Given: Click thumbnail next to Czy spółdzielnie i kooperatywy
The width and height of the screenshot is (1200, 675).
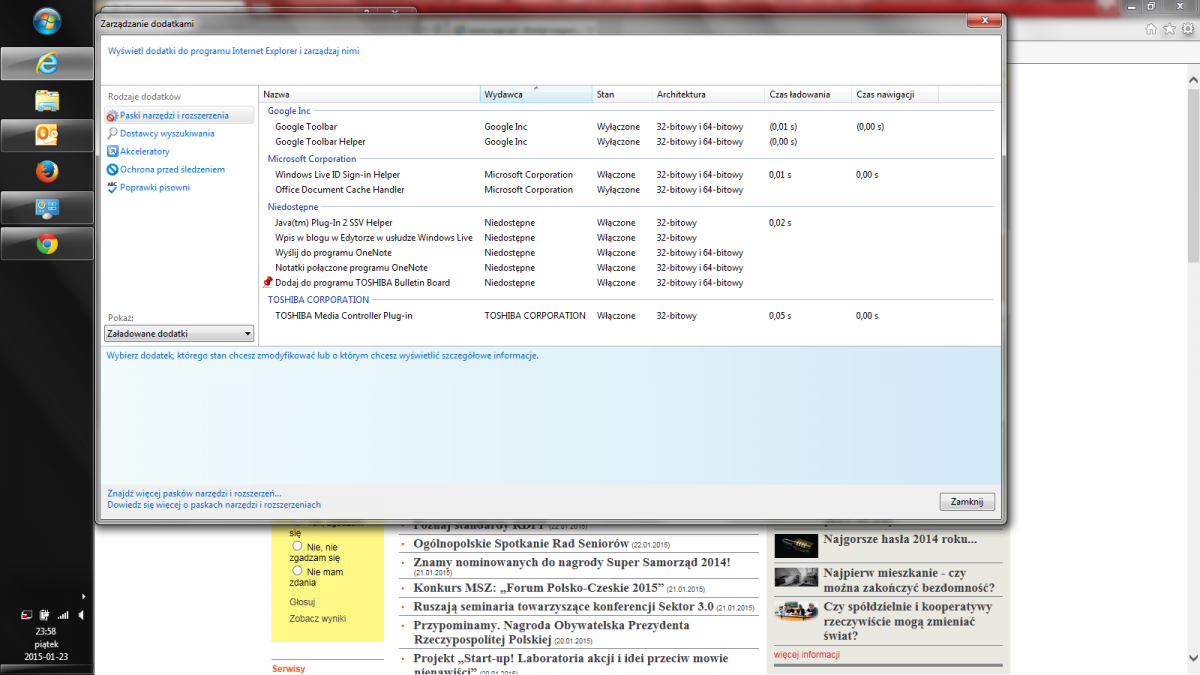Looking at the screenshot, I should 796,610.
